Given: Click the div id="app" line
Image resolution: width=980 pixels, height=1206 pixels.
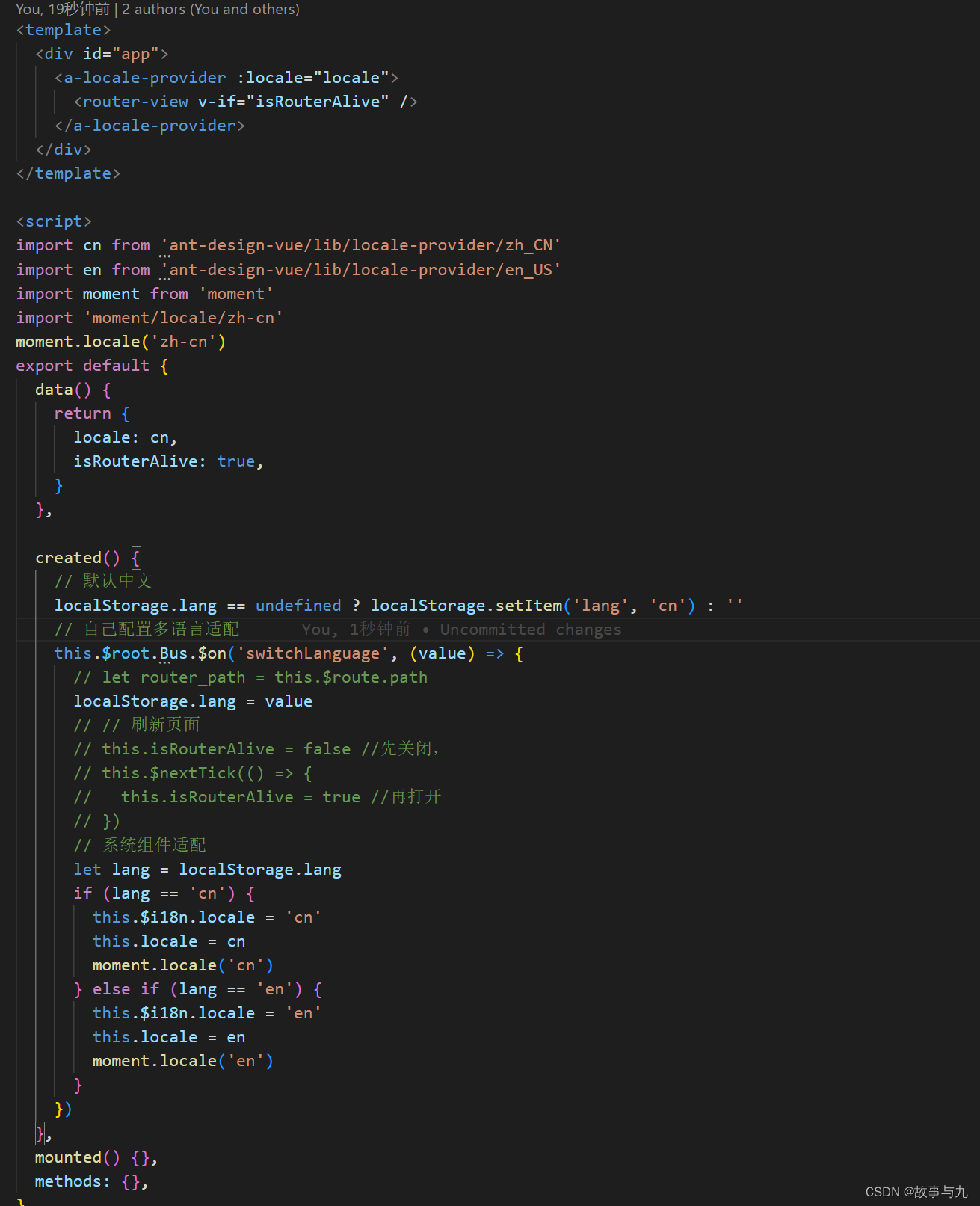Looking at the screenshot, I should click(102, 55).
